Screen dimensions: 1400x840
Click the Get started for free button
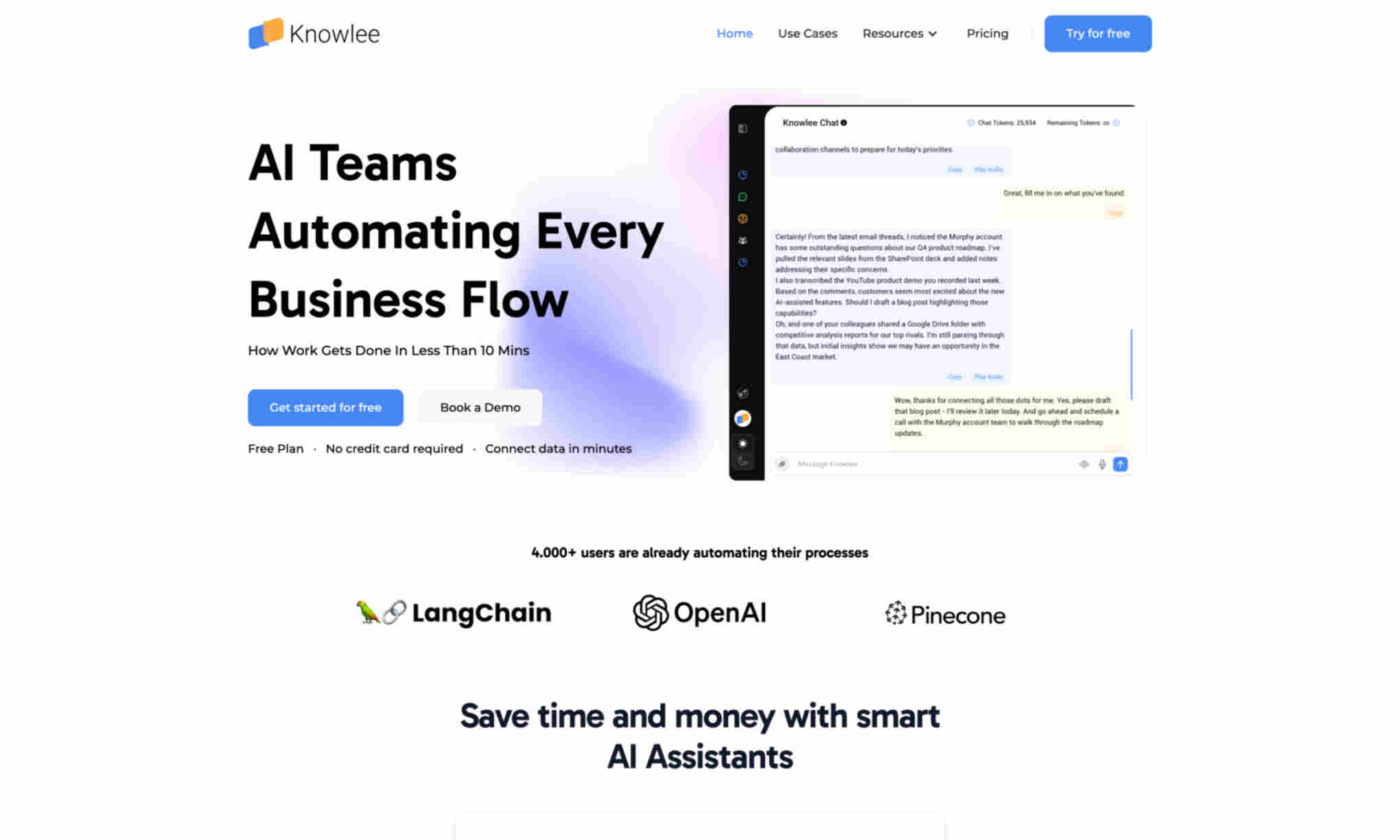click(x=325, y=407)
